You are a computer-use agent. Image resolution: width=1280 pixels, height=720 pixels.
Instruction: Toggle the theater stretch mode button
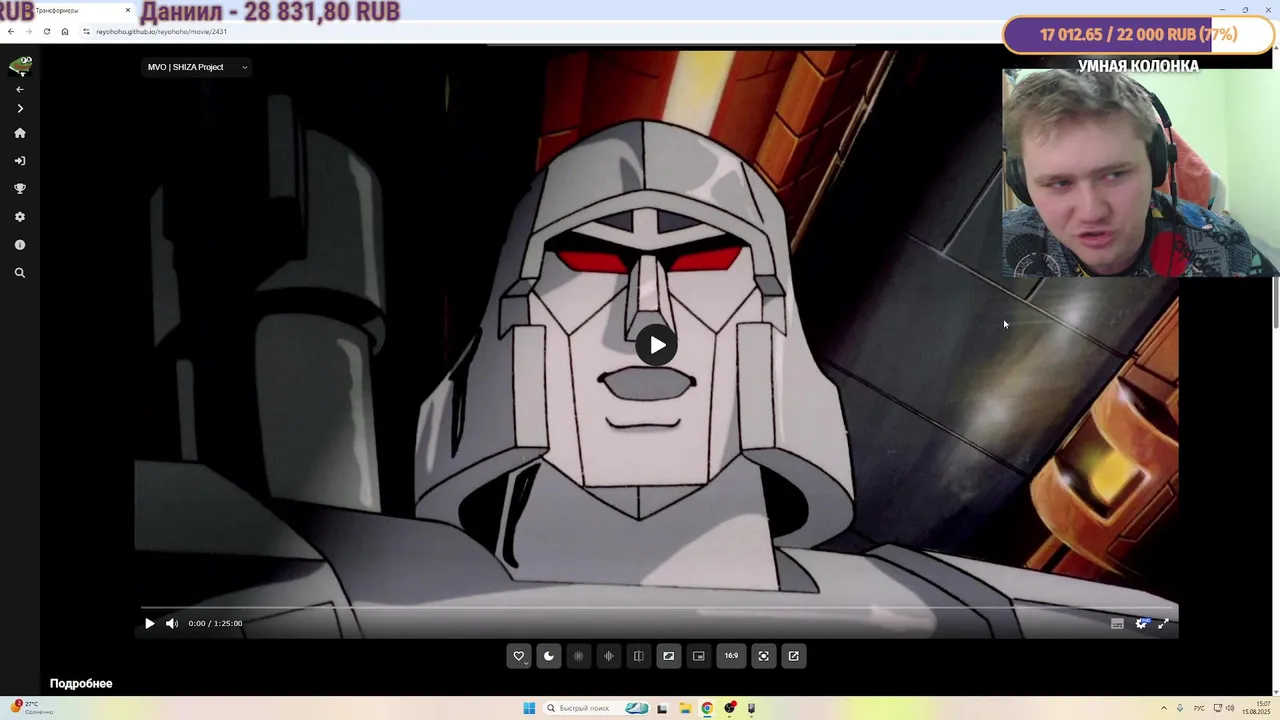click(x=668, y=656)
